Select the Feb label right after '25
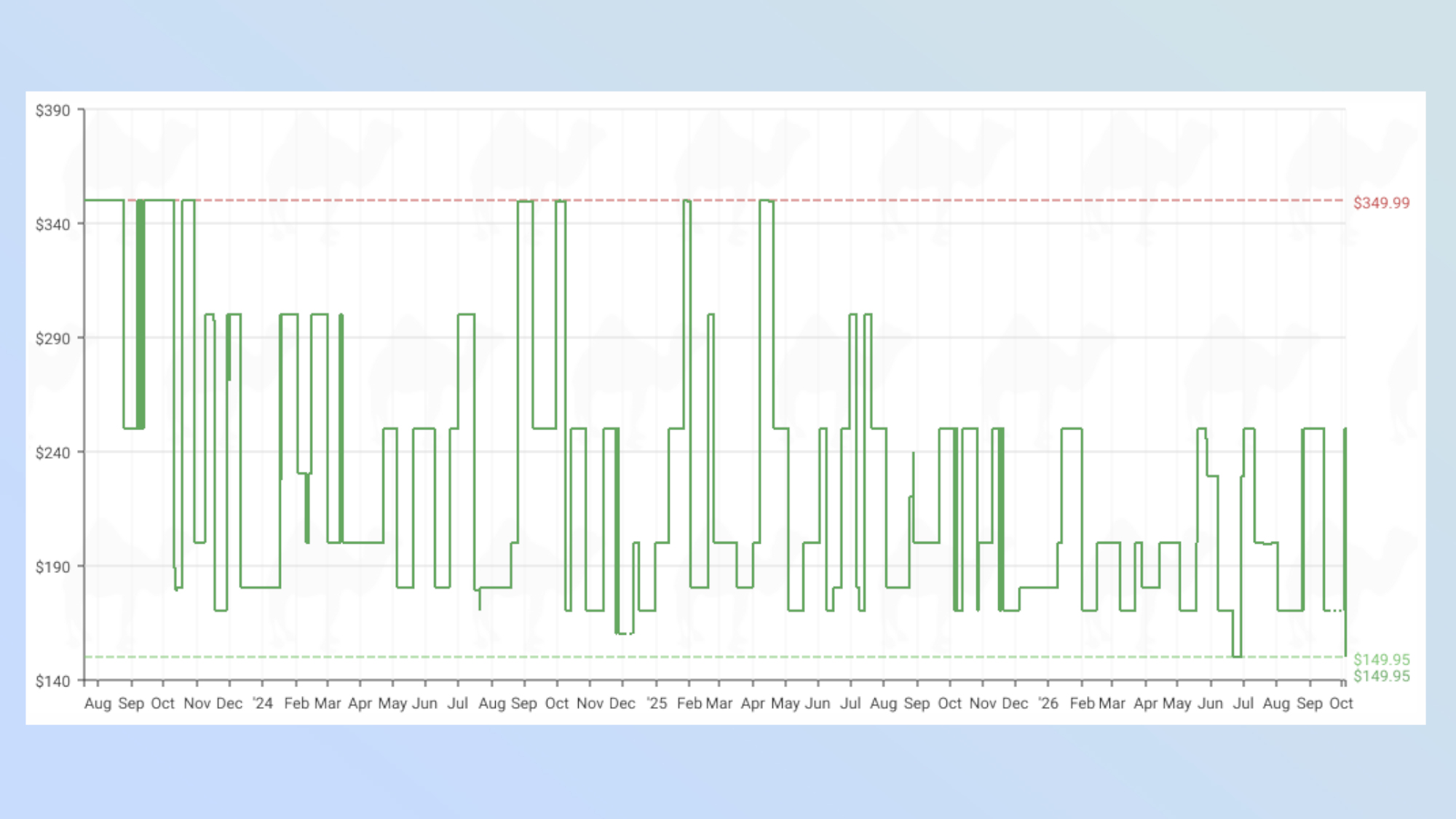Viewport: 1456px width, 819px height. coord(689,703)
